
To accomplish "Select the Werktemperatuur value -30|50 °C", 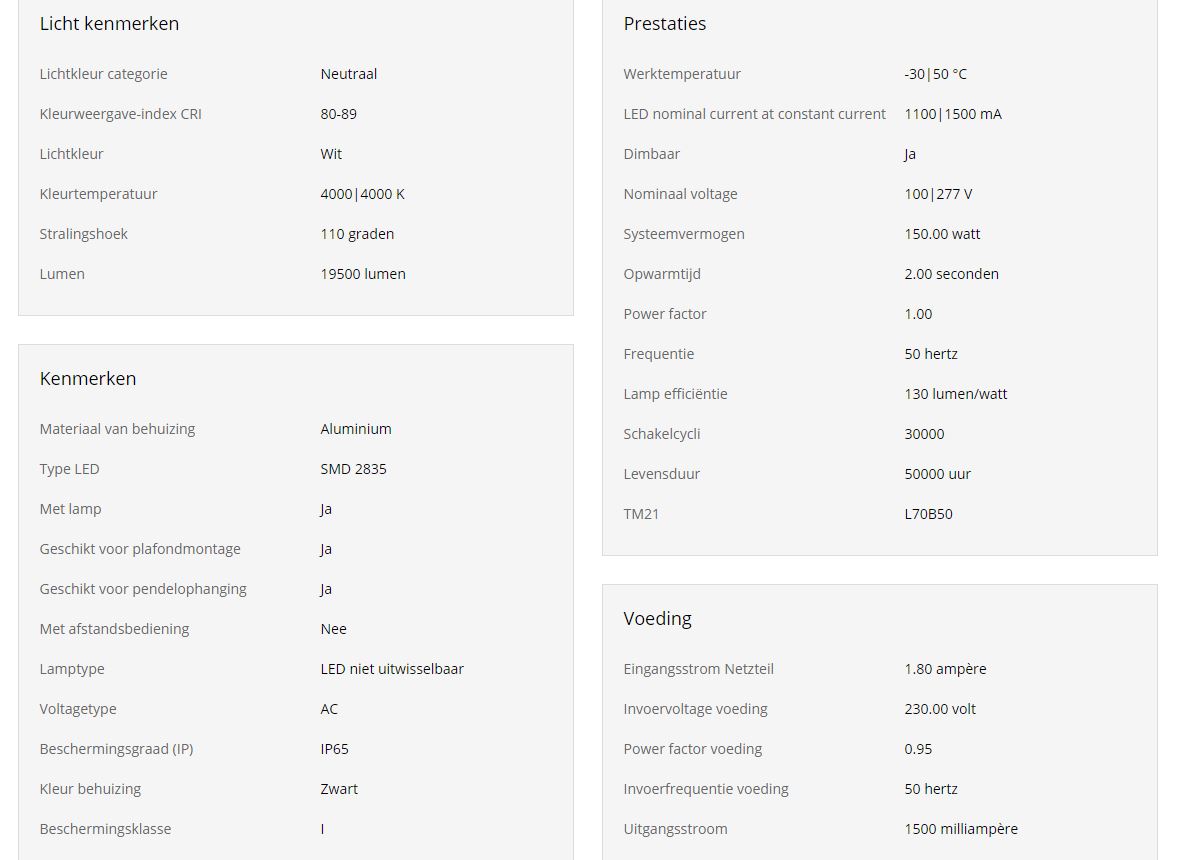I will coord(935,74).
